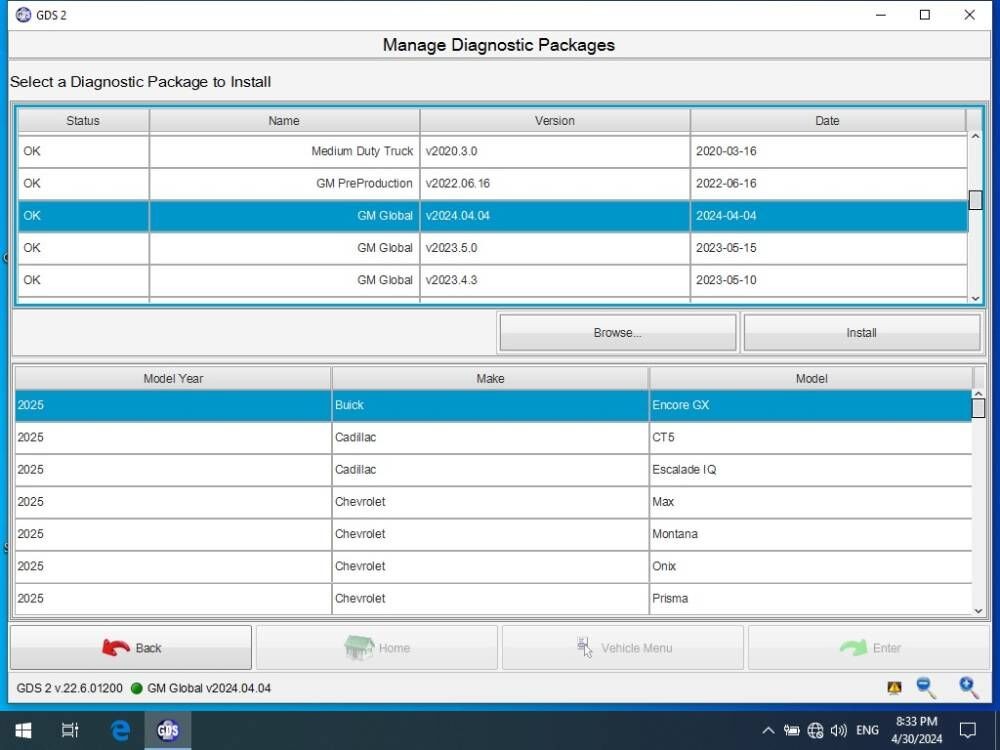
Task: Select the Chevrolet Onix row
Action: 493,566
